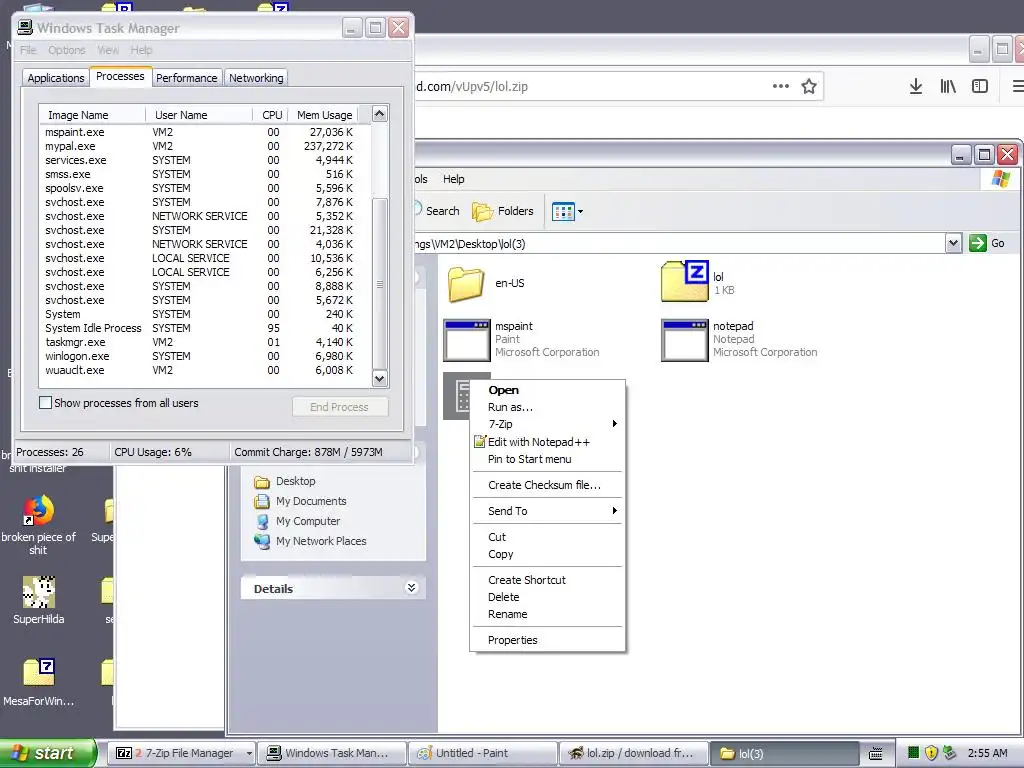
Task: Select System Idle Process row
Action: (x=204, y=328)
